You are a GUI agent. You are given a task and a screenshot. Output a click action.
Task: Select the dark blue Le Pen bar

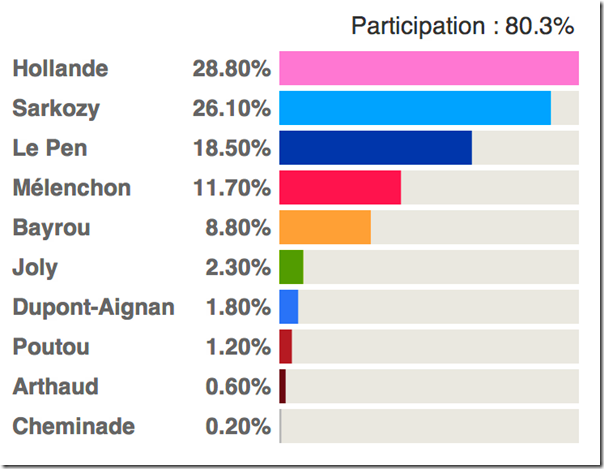pos(375,147)
